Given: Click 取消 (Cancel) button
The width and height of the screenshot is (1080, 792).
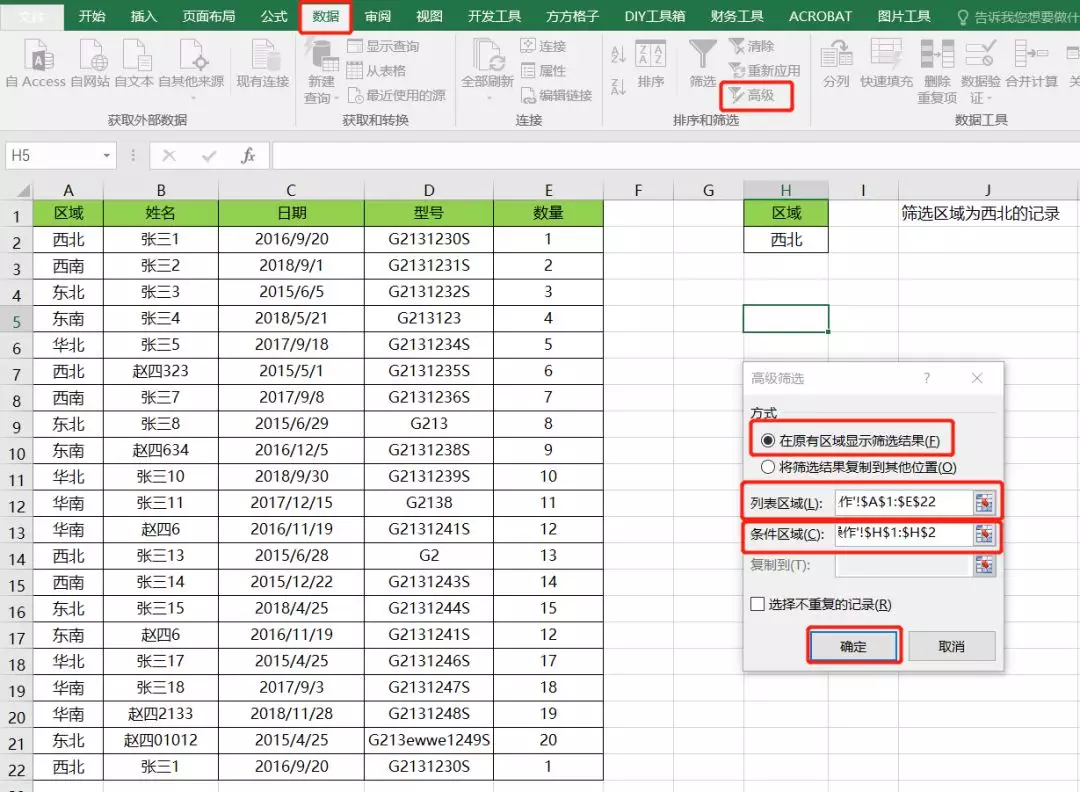Looking at the screenshot, I should 951,646.
